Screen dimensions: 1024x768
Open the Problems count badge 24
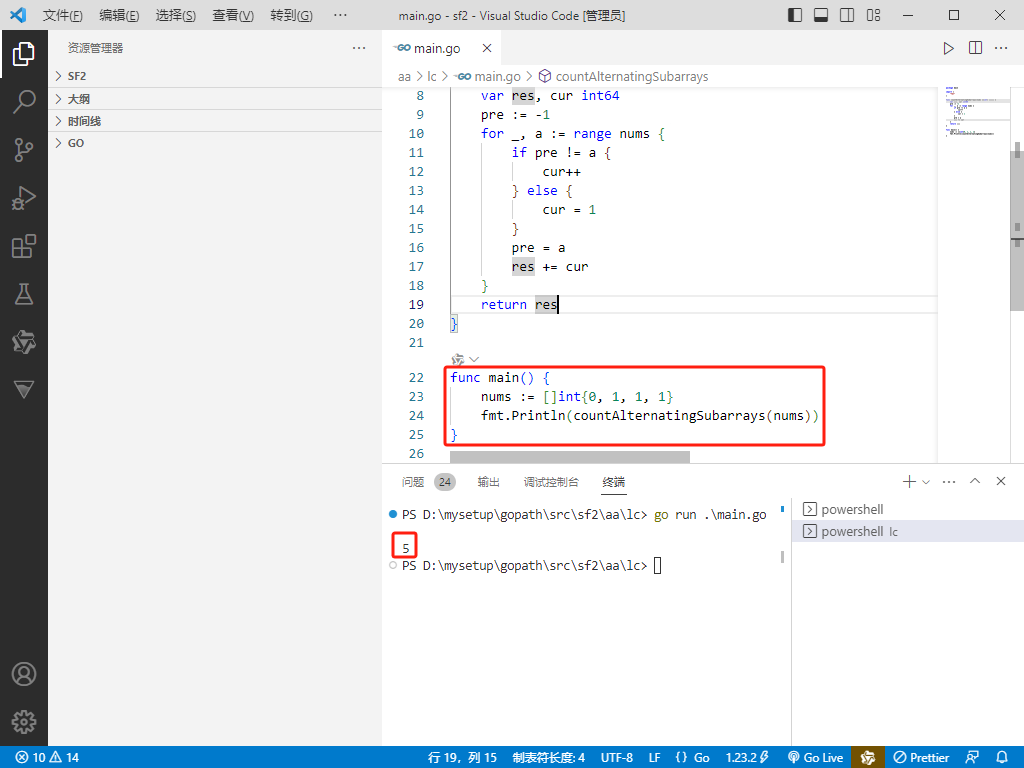pos(445,482)
